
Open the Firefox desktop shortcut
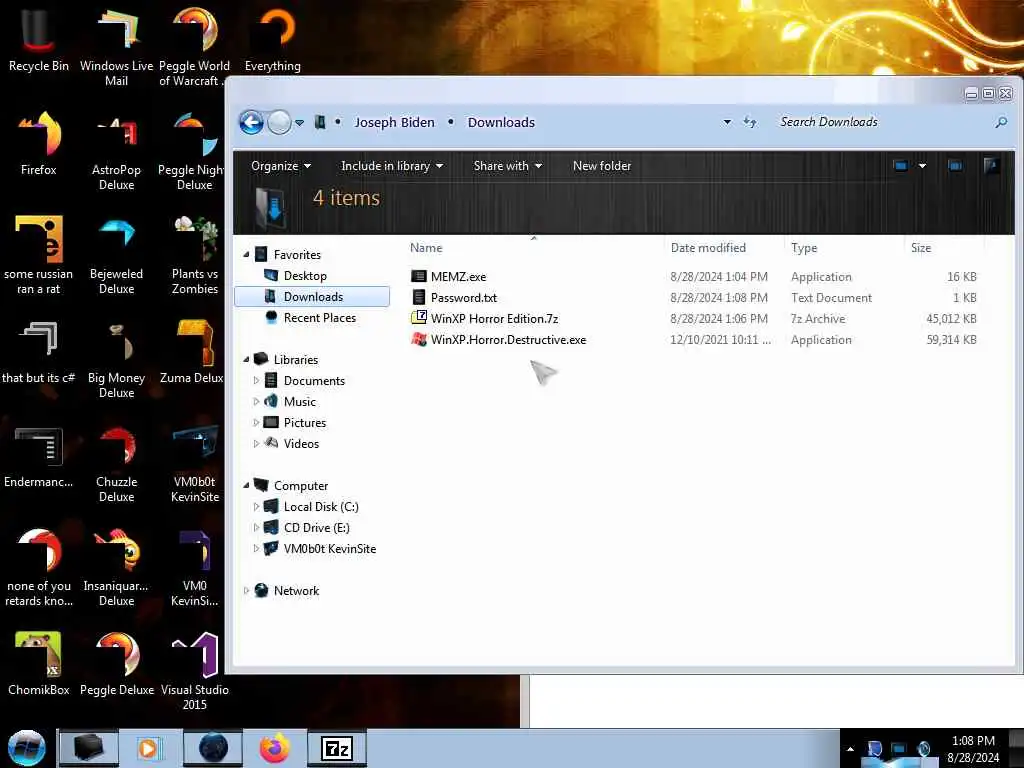(x=38, y=142)
